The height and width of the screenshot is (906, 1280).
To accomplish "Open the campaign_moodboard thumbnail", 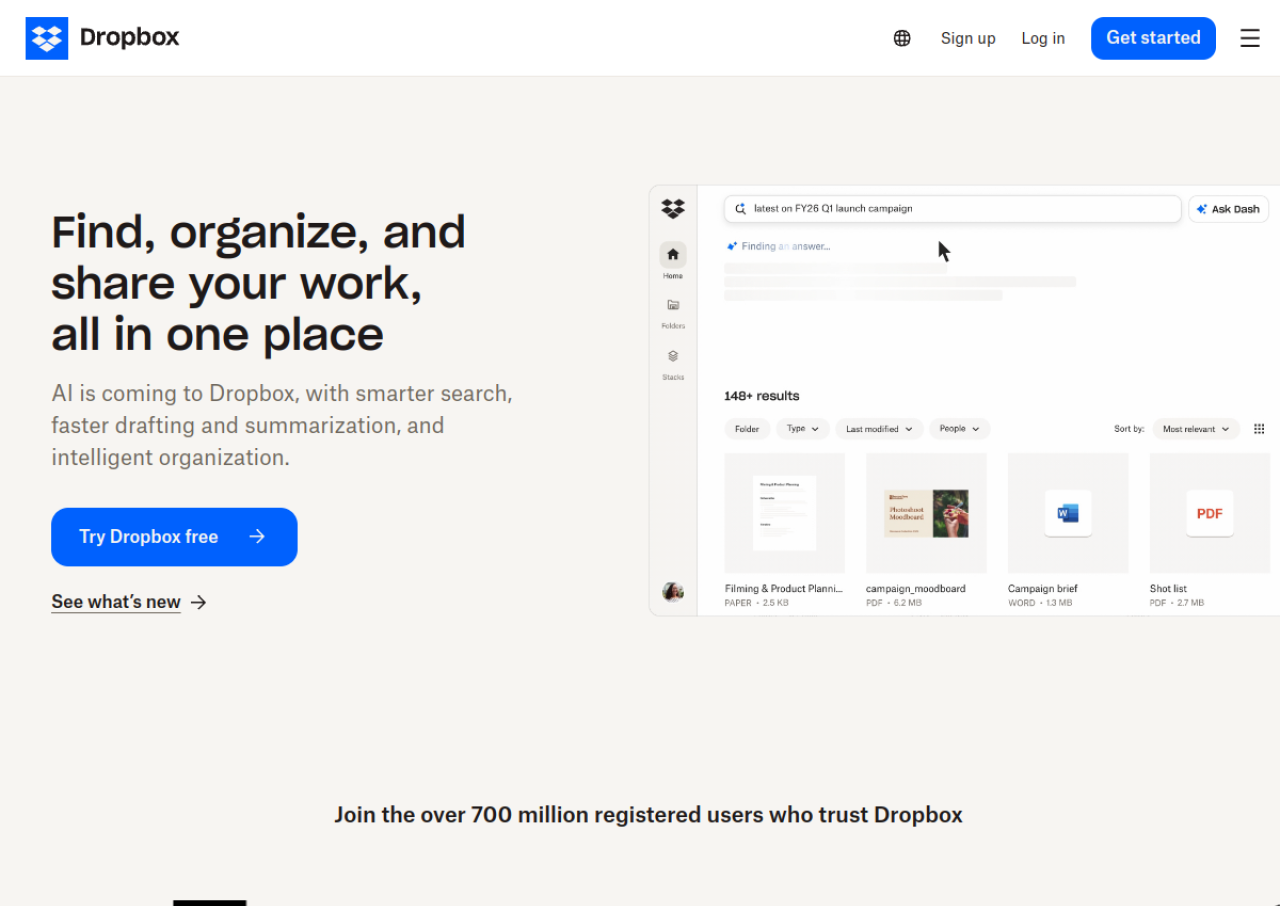I will coord(926,513).
